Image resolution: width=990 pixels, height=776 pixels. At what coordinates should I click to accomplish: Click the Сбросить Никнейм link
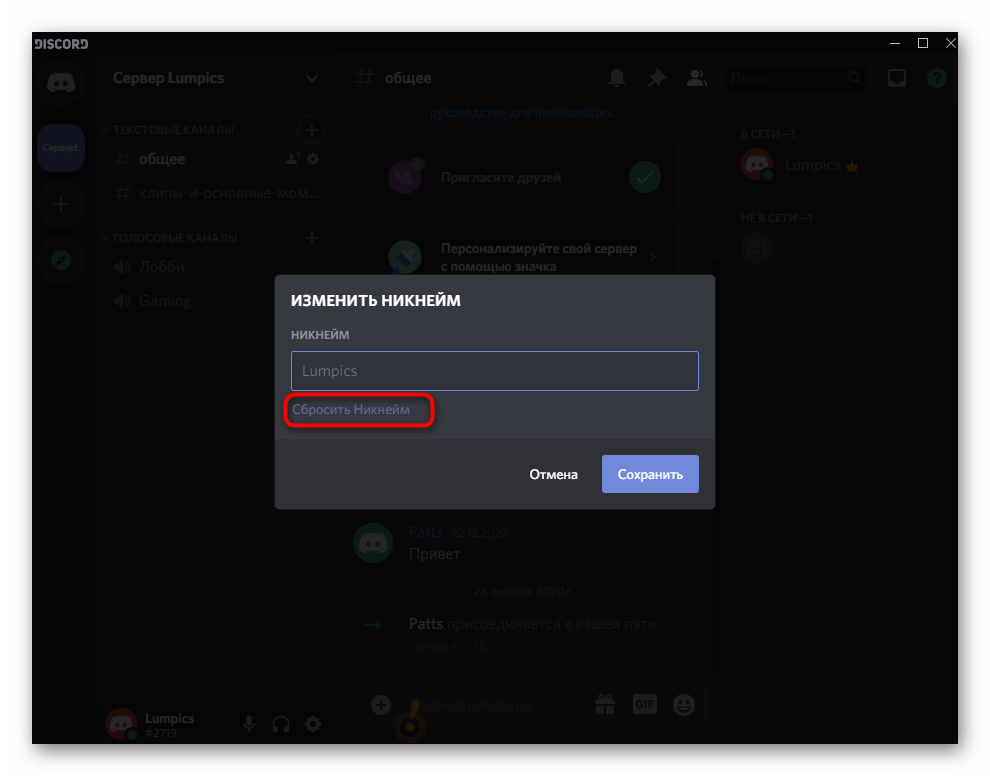click(x=351, y=410)
